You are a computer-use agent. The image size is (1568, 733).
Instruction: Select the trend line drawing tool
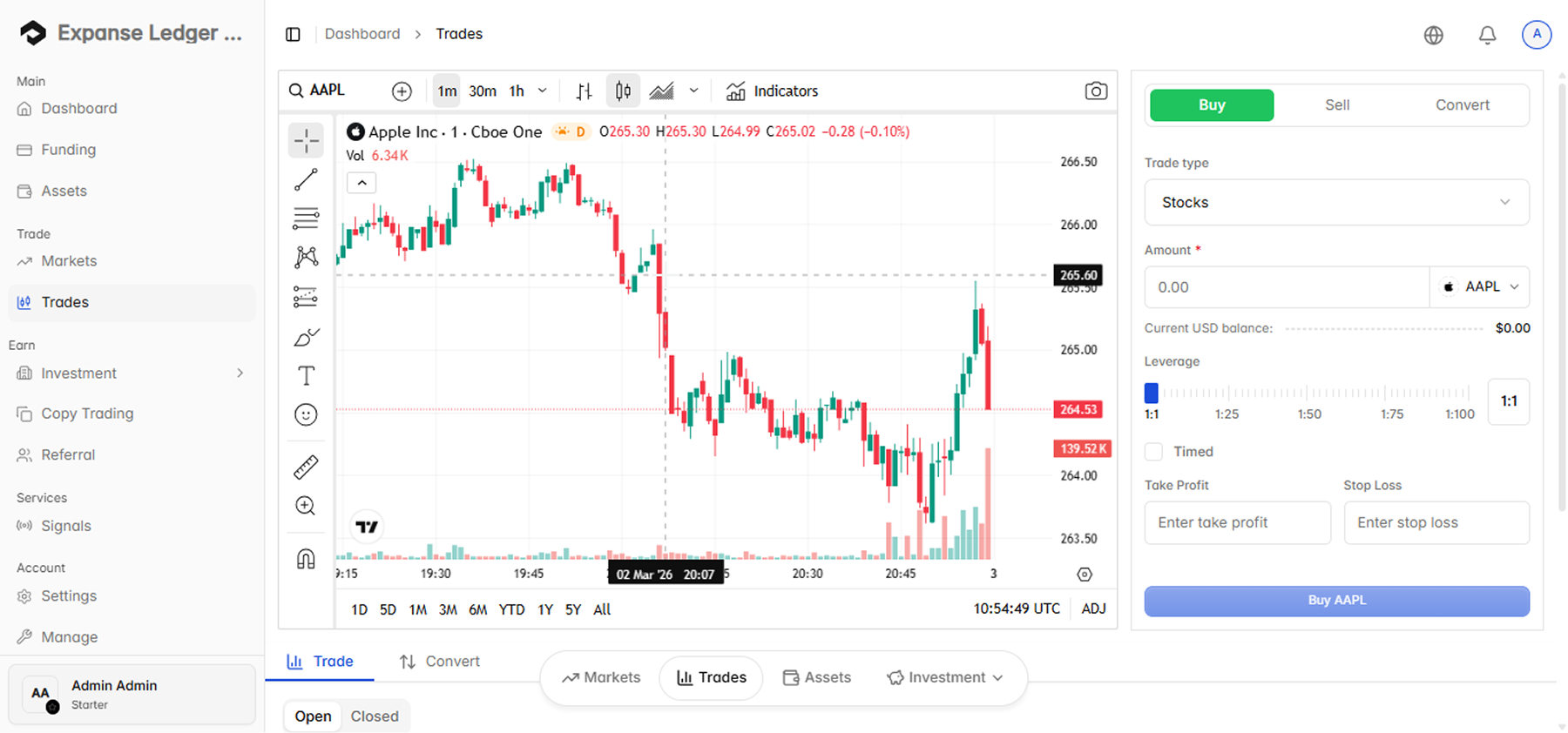click(306, 180)
